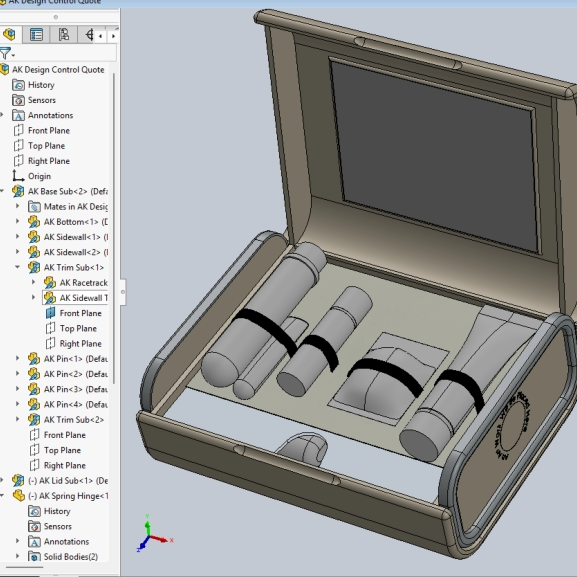The width and height of the screenshot is (577, 577).
Task: Expand the AK Bottom<1> part
Action: click(17, 222)
